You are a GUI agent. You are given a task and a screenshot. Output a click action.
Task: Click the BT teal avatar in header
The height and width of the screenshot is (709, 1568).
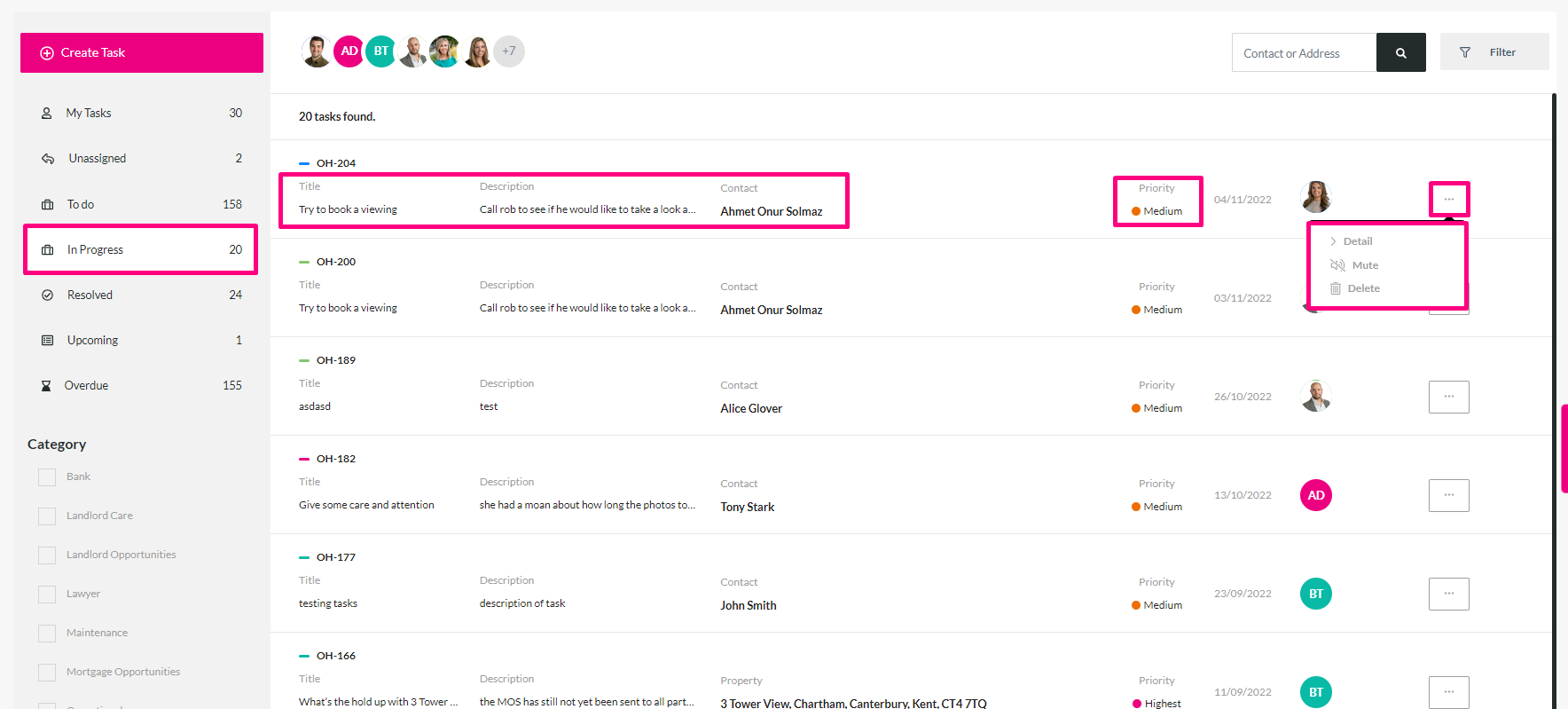380,51
